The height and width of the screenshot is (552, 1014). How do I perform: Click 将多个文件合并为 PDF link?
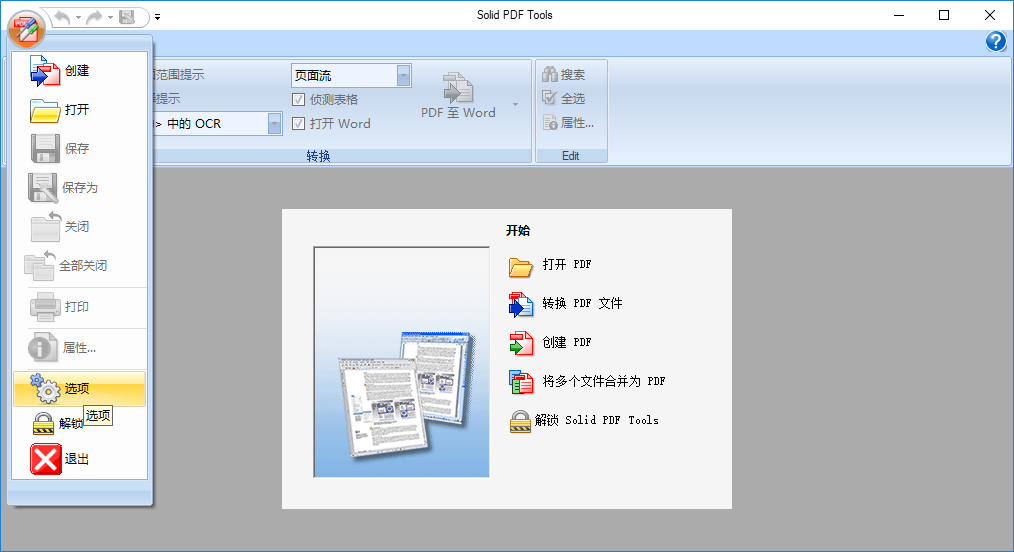click(x=587, y=381)
